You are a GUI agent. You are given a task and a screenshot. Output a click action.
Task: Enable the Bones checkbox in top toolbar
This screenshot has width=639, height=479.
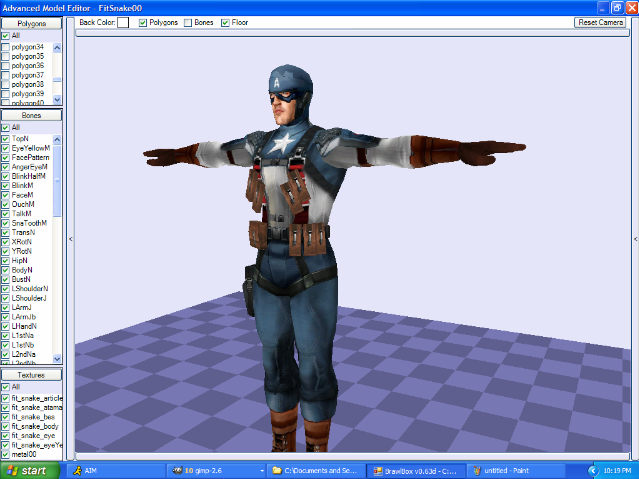(188, 23)
